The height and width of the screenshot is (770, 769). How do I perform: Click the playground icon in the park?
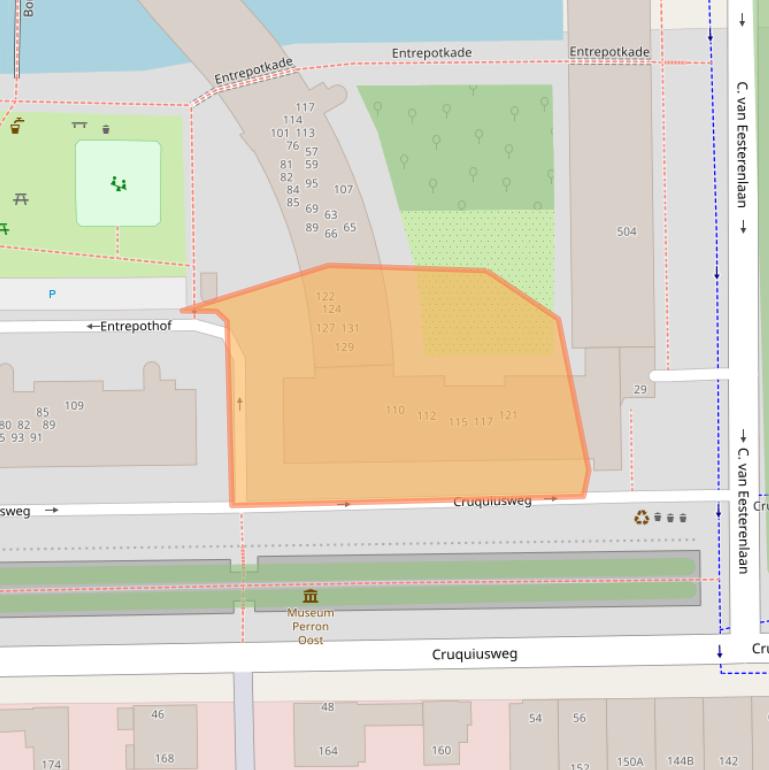[119, 184]
